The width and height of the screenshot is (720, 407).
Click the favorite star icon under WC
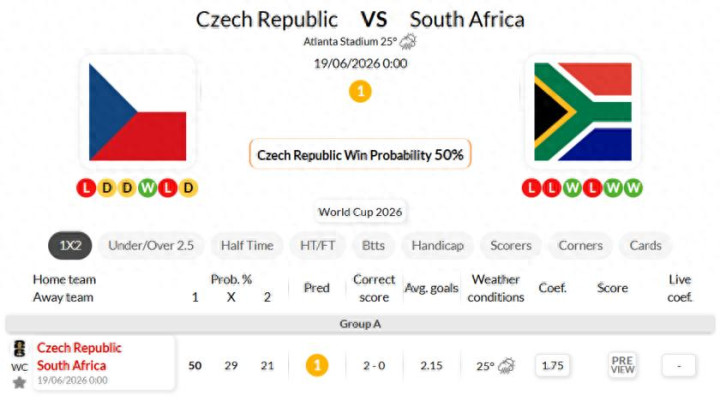pos(19,383)
